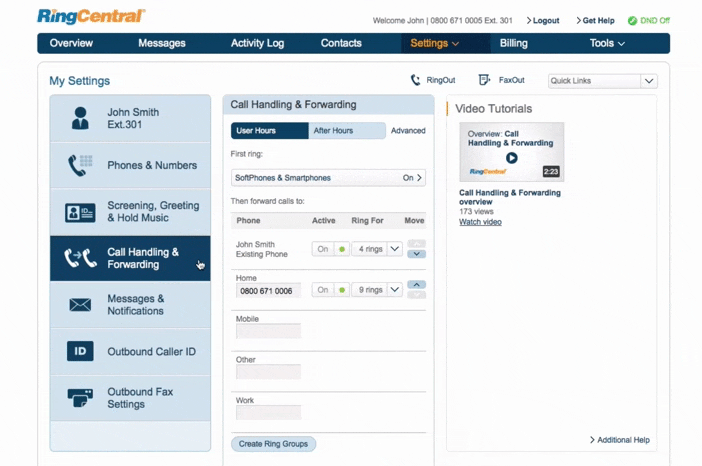The height and width of the screenshot is (466, 702).
Task: Click the Outbound Fax Settings icon
Action: pos(80,398)
